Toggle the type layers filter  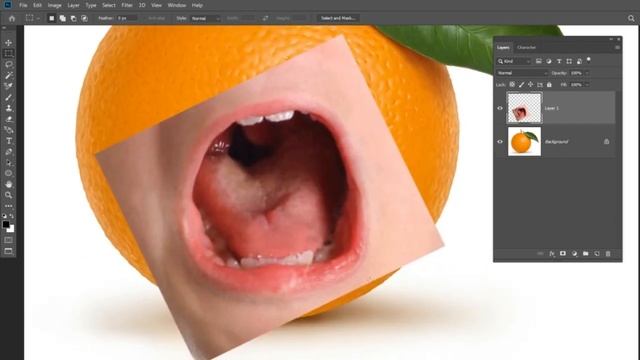[x=559, y=61]
